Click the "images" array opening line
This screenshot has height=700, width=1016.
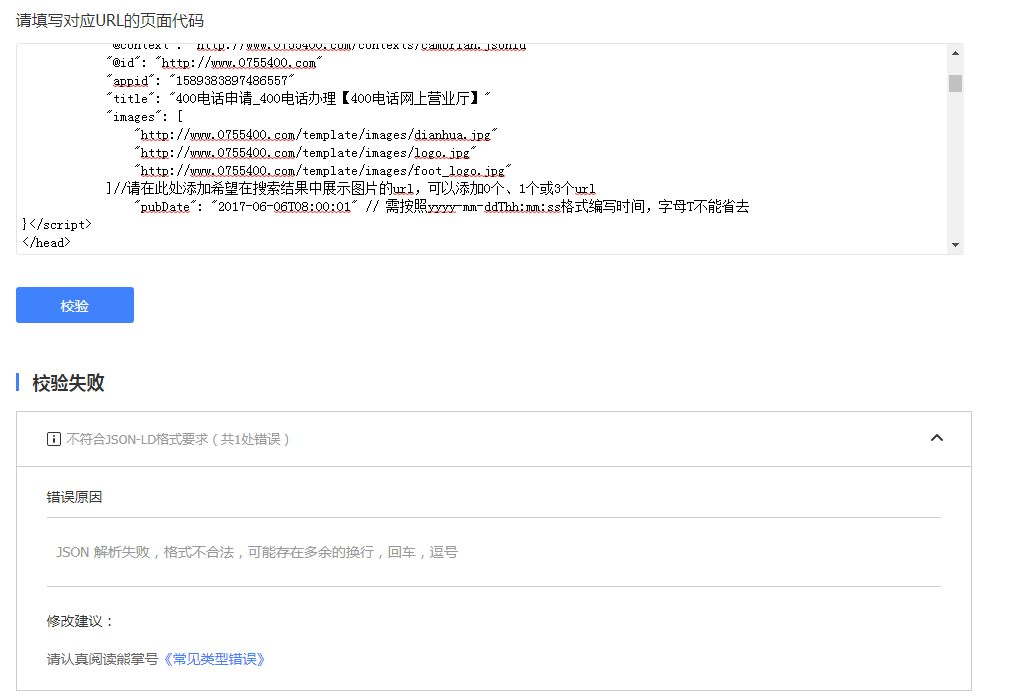pos(146,117)
